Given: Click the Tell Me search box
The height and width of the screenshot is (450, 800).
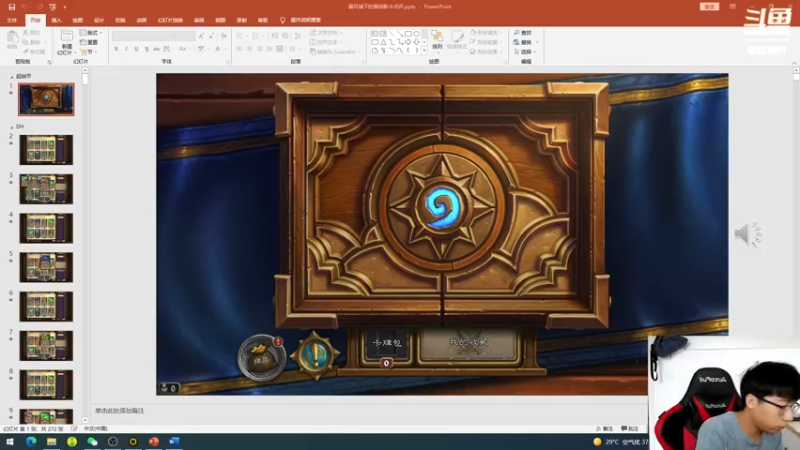Looking at the screenshot, I should pyautogui.click(x=301, y=20).
